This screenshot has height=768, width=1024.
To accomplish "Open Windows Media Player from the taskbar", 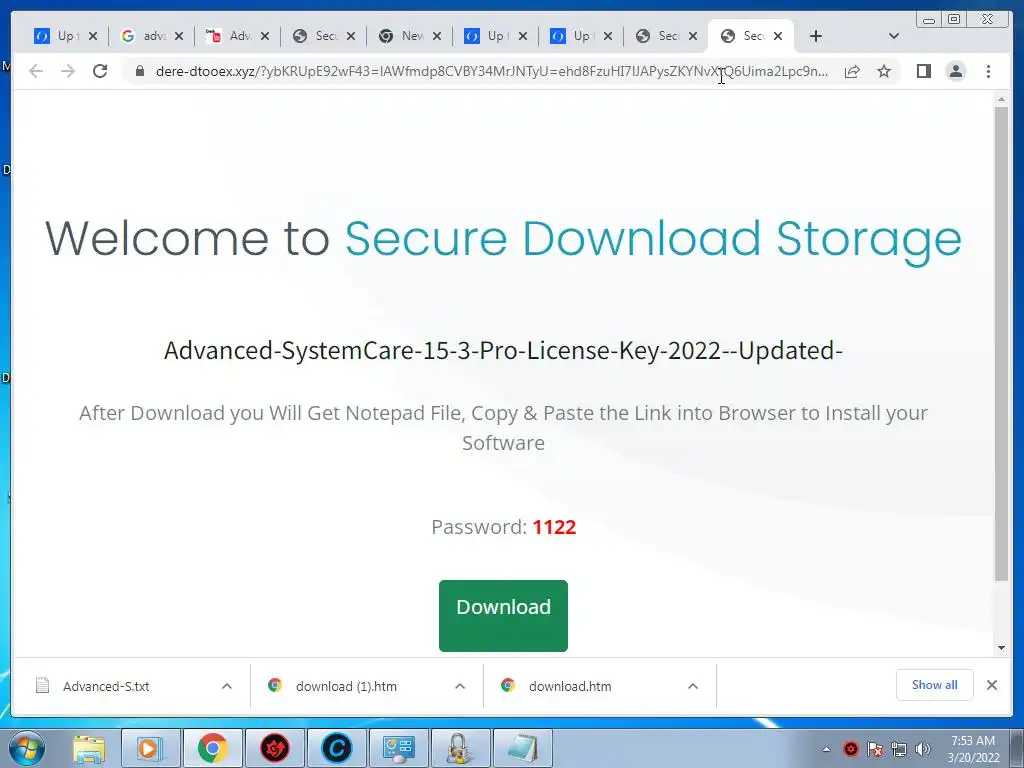I will 150,748.
